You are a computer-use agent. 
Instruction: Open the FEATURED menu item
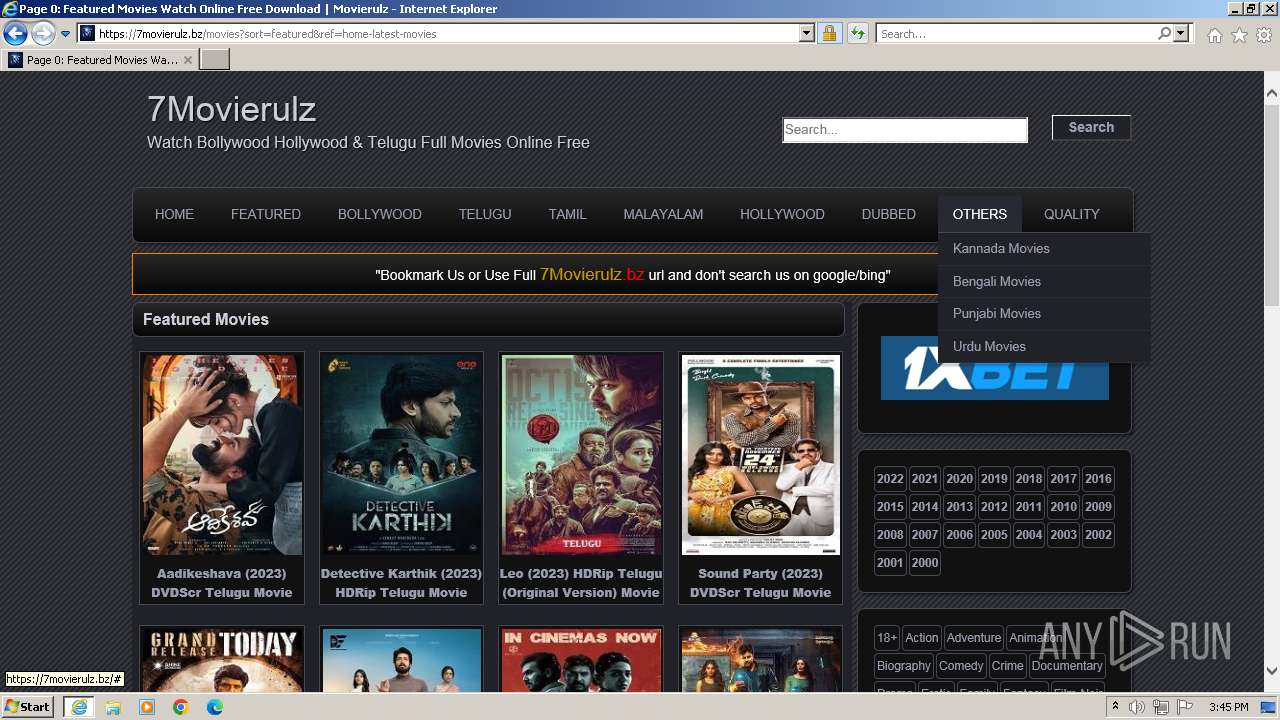(266, 214)
